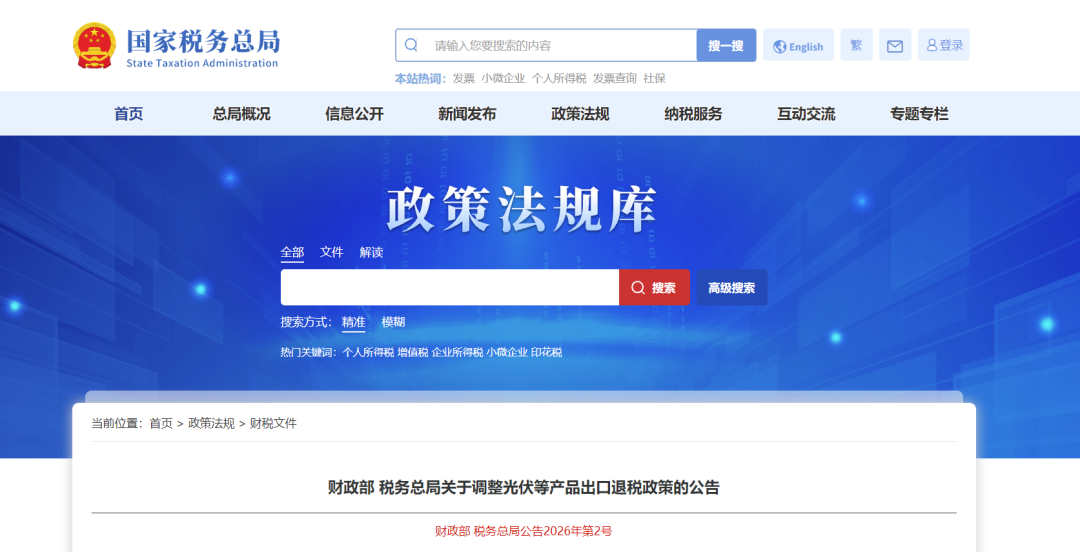Click the 搜一搜 search button
This screenshot has height=552, width=1080.
726,45
